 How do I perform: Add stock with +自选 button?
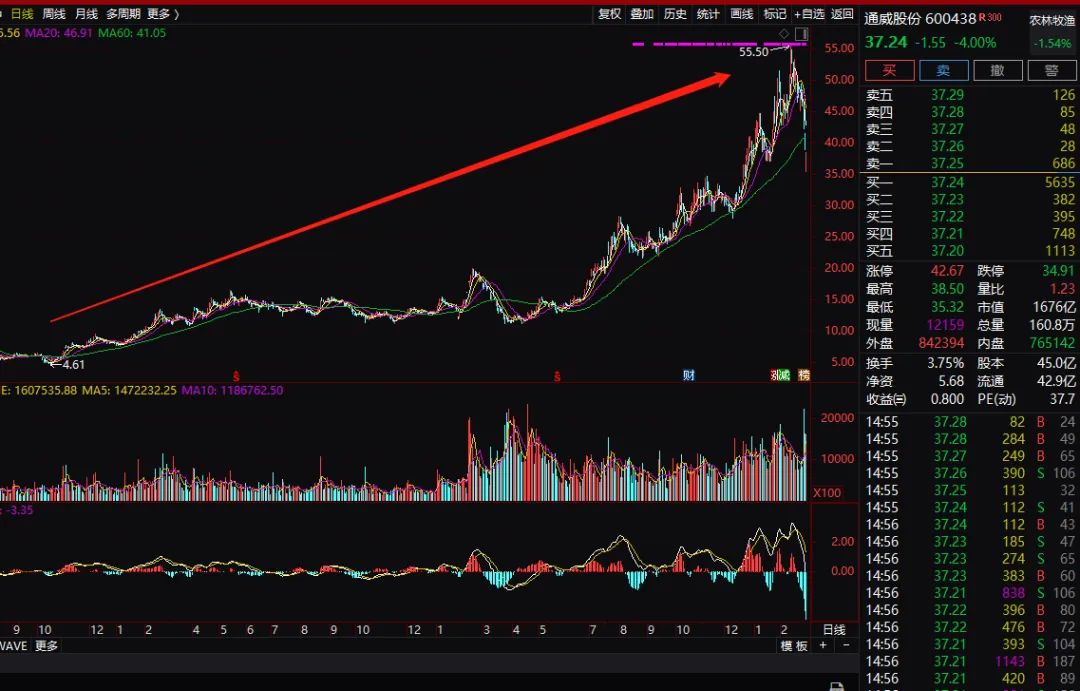(x=809, y=14)
